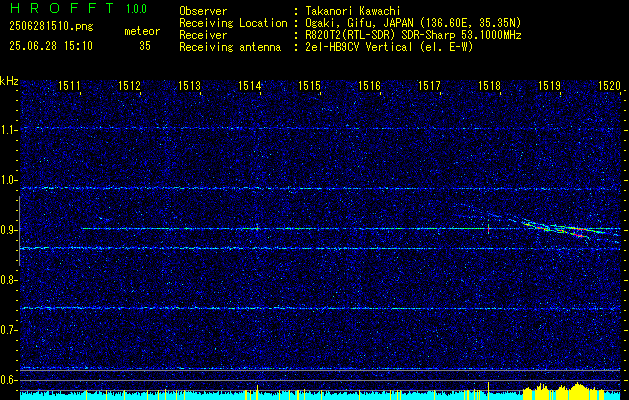Screen dimensions: 629x400
Task: Click the gray vertical range bar beside 0.9
Action: pos(19,231)
